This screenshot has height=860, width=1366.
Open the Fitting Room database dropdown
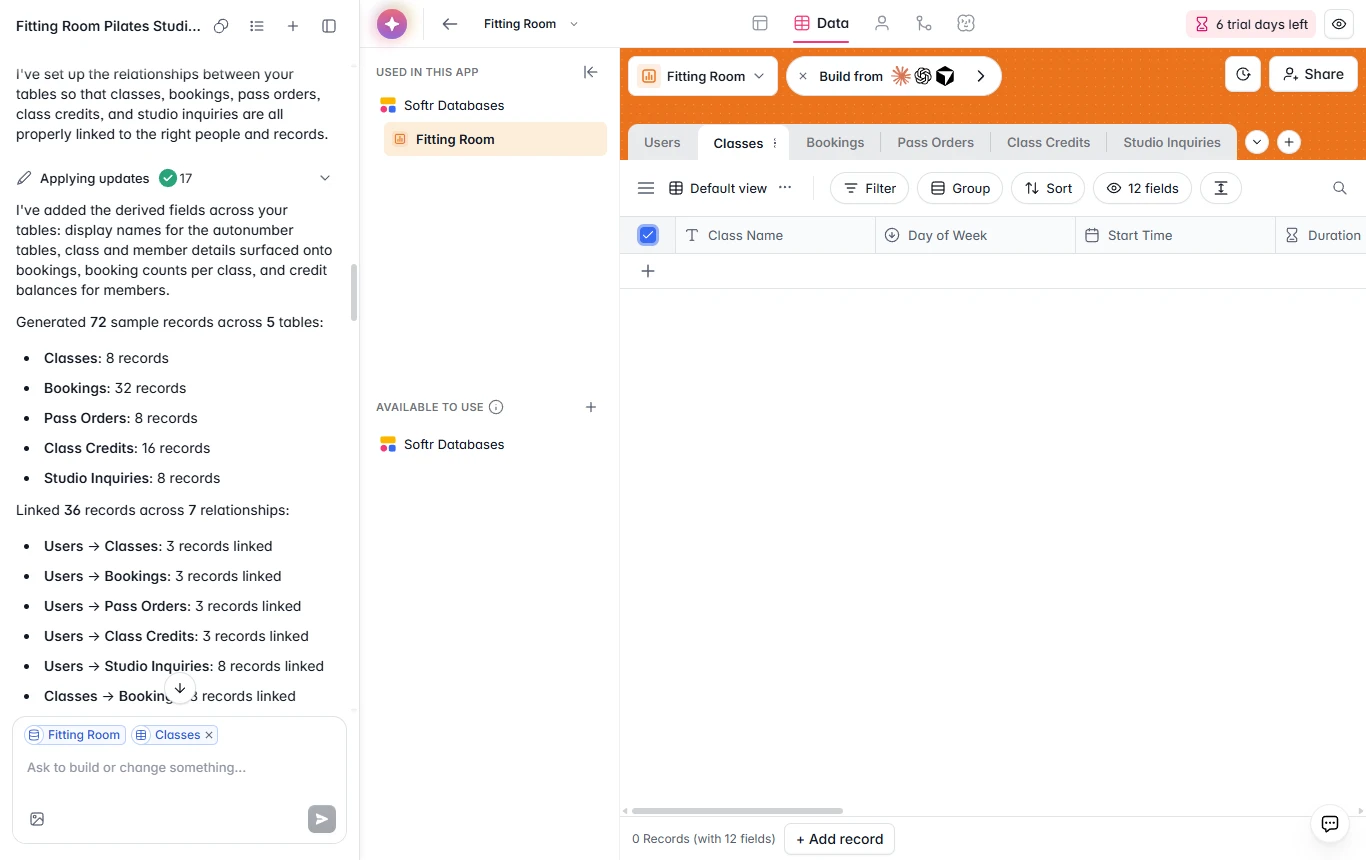pyautogui.click(x=703, y=76)
